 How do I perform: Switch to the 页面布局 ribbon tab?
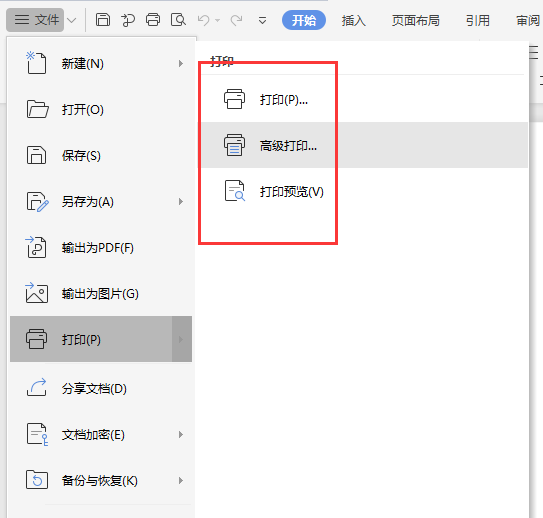(416, 20)
